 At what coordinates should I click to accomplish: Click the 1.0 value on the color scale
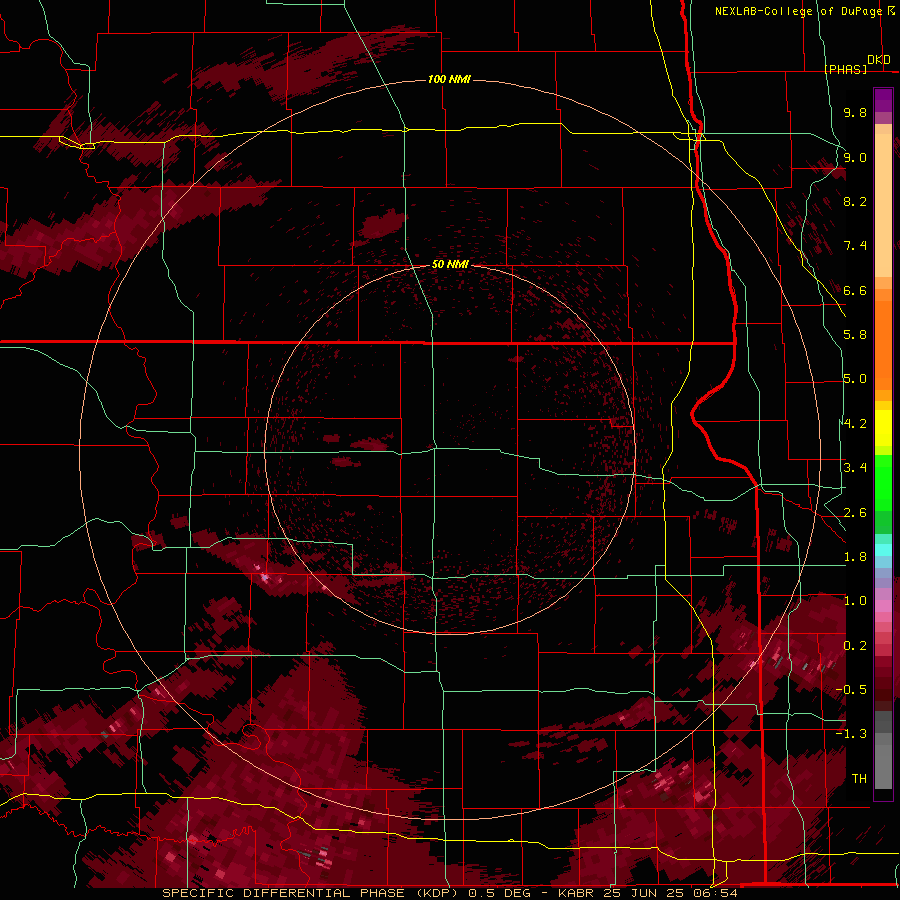tap(855, 601)
